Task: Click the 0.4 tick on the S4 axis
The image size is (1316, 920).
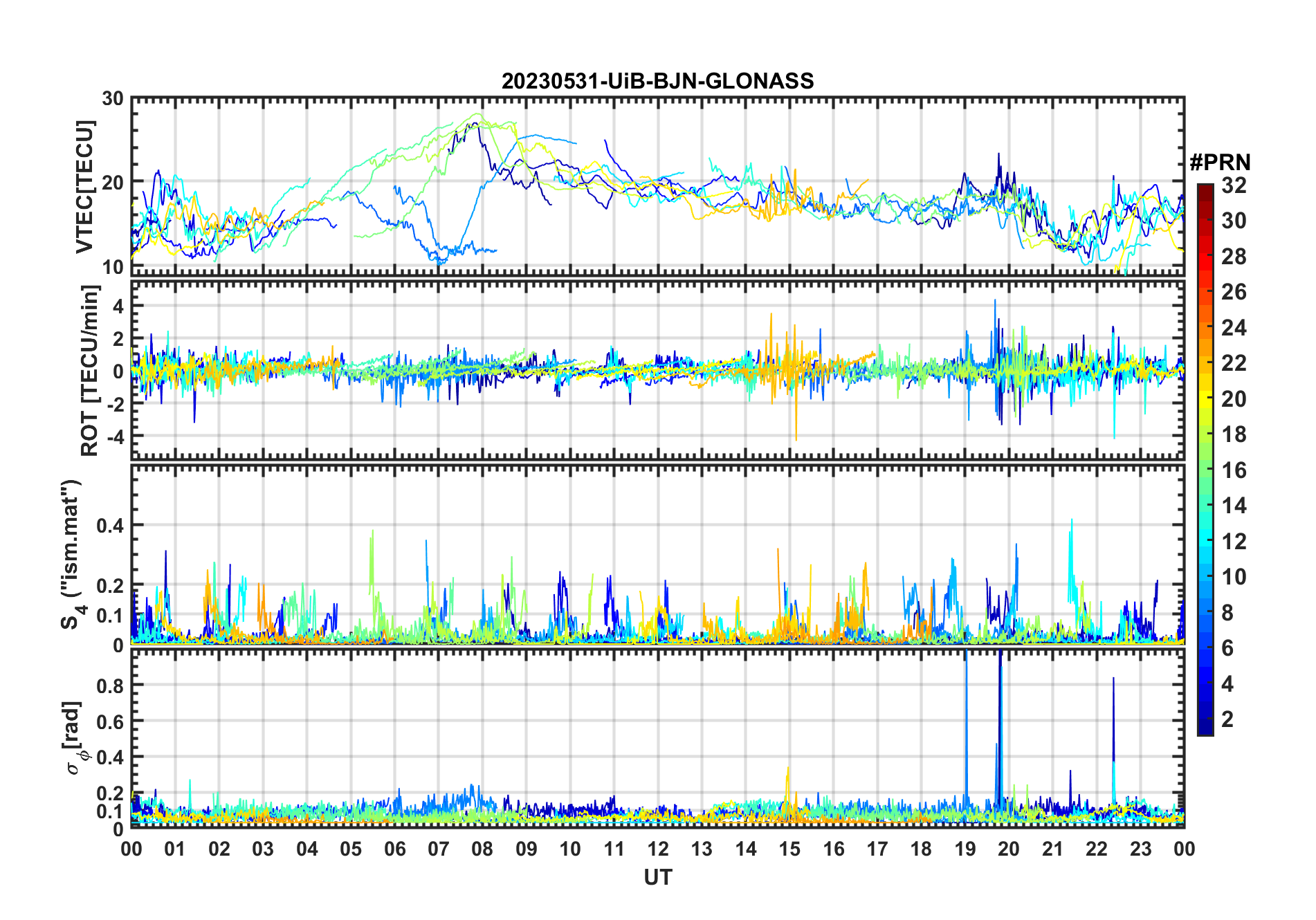Action: (110, 526)
